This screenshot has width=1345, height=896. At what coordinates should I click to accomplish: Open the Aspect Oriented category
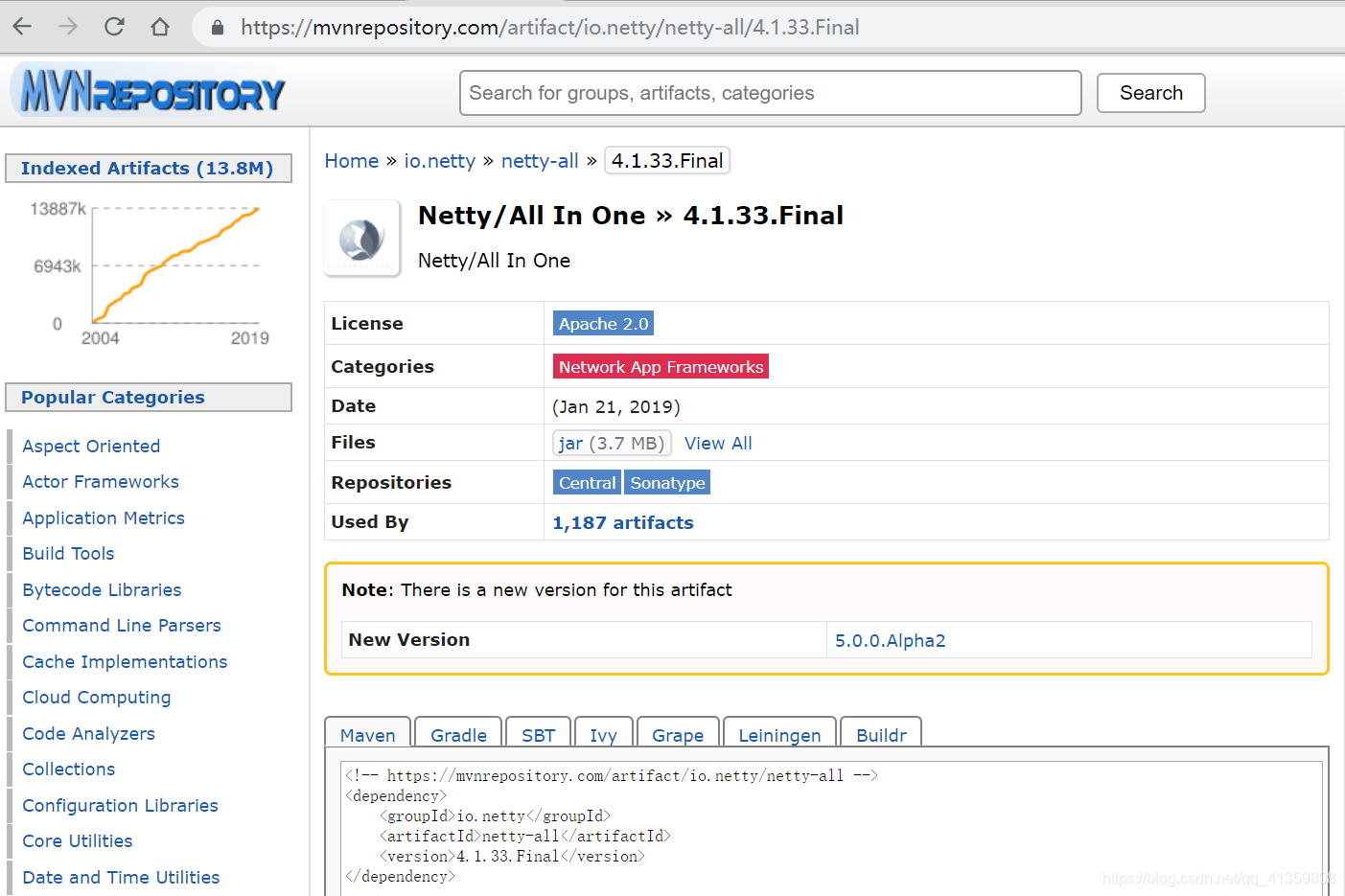click(91, 447)
